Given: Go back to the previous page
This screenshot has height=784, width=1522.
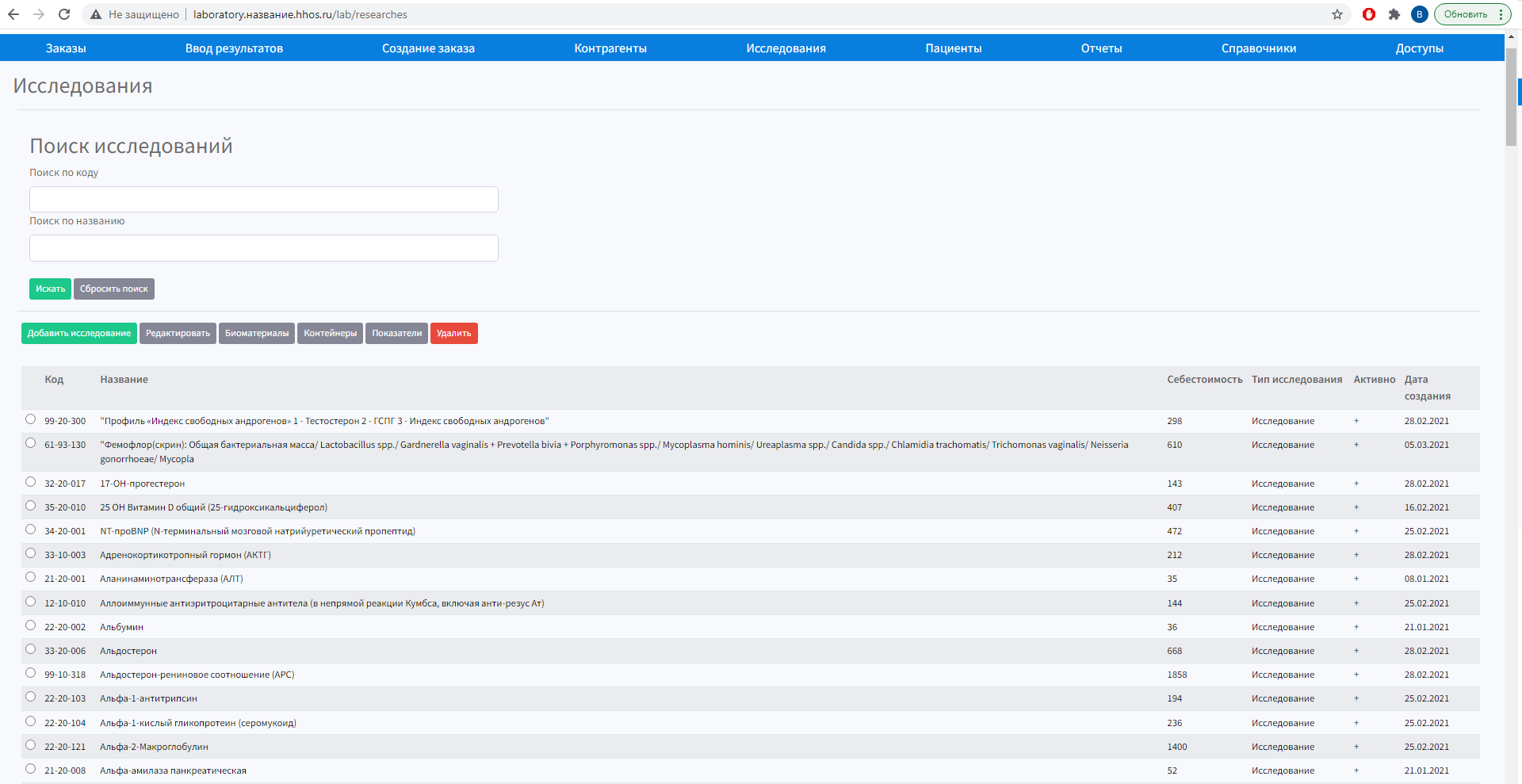Looking at the screenshot, I should coord(13,14).
